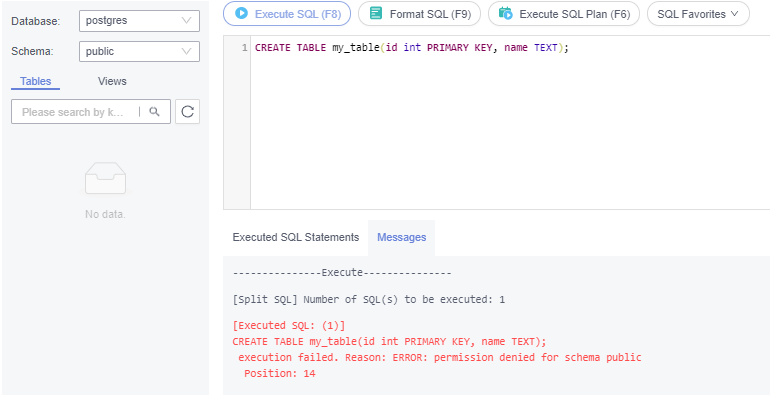The image size is (770, 395).
Task: Click Execute SQL Plan (F6) button
Action: 564,14
